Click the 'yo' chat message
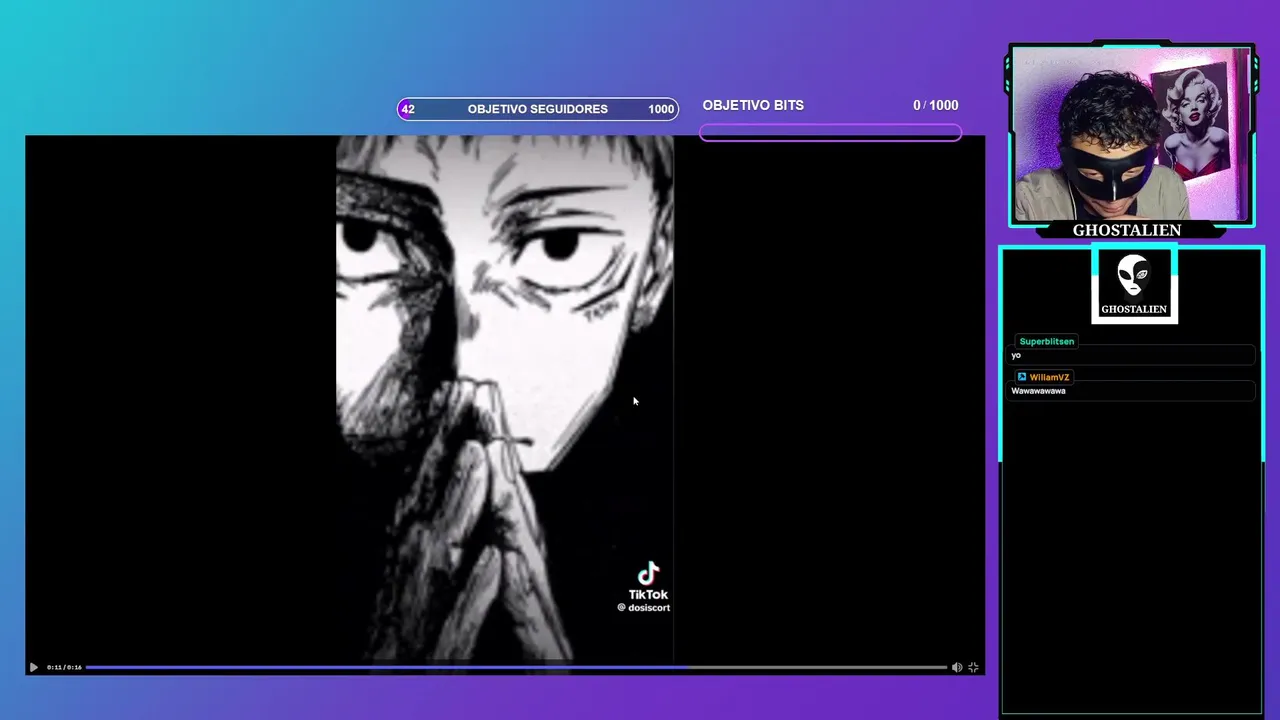This screenshot has height=720, width=1280. pos(1016,355)
